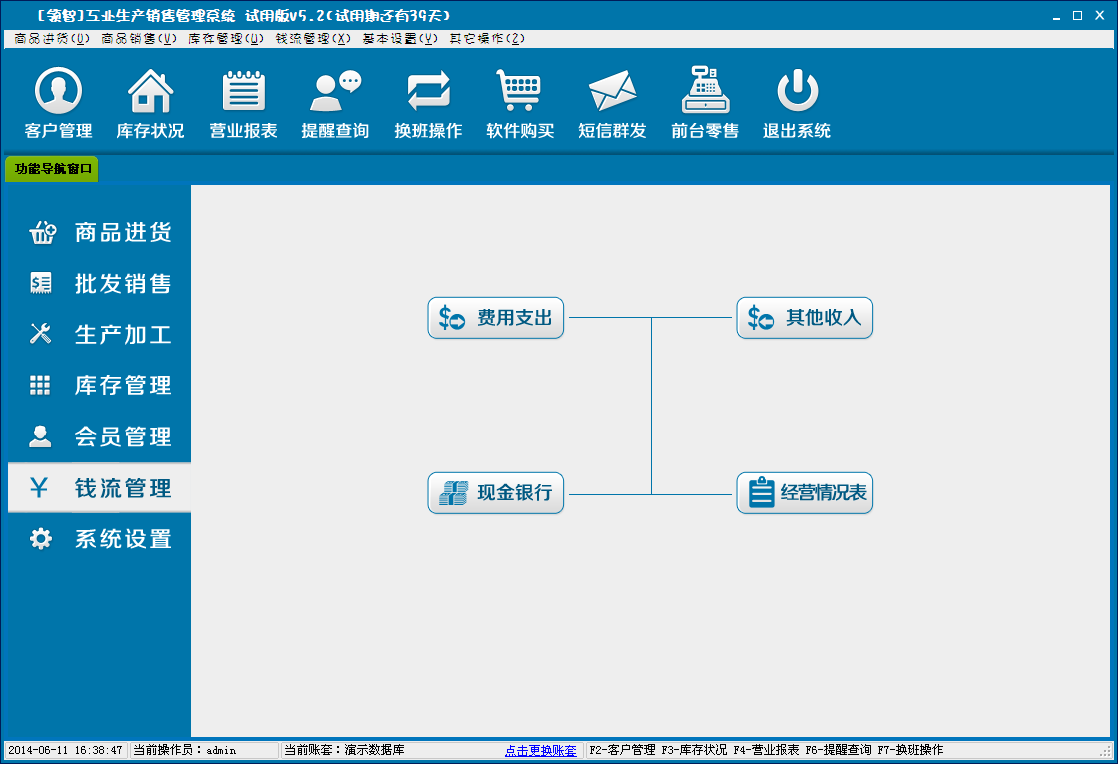Click the 库存状况 house icon
The width and height of the screenshot is (1118, 764).
point(150,103)
